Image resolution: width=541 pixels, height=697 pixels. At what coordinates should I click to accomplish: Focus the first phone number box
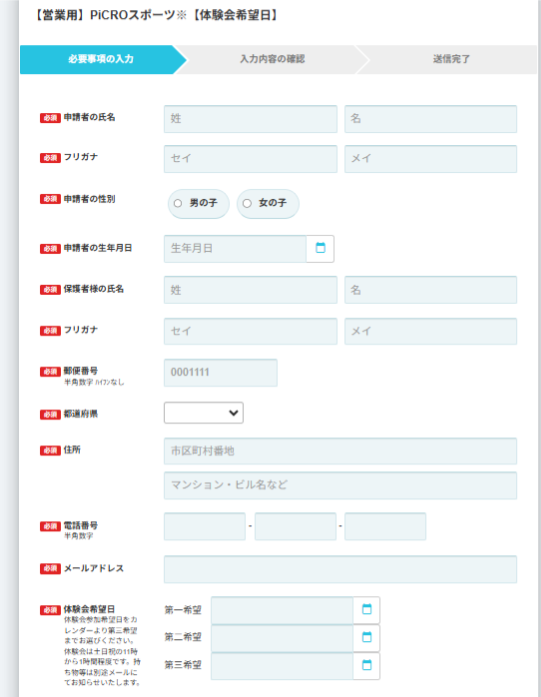pyautogui.click(x=204, y=526)
